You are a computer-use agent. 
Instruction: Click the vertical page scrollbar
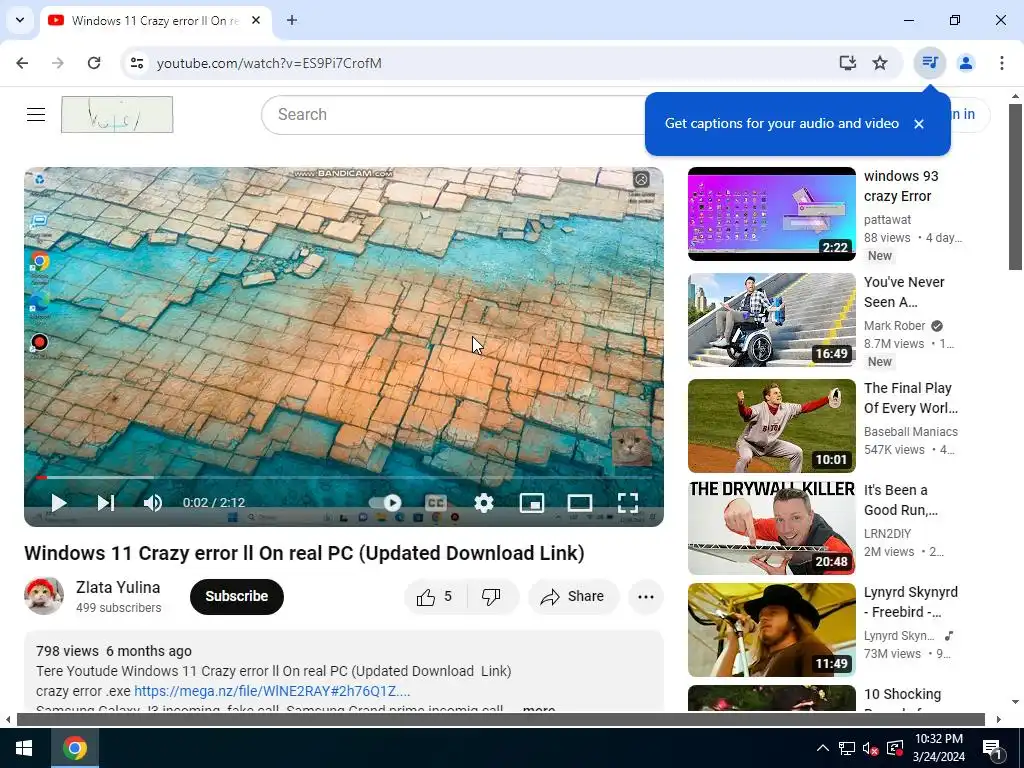1015,187
